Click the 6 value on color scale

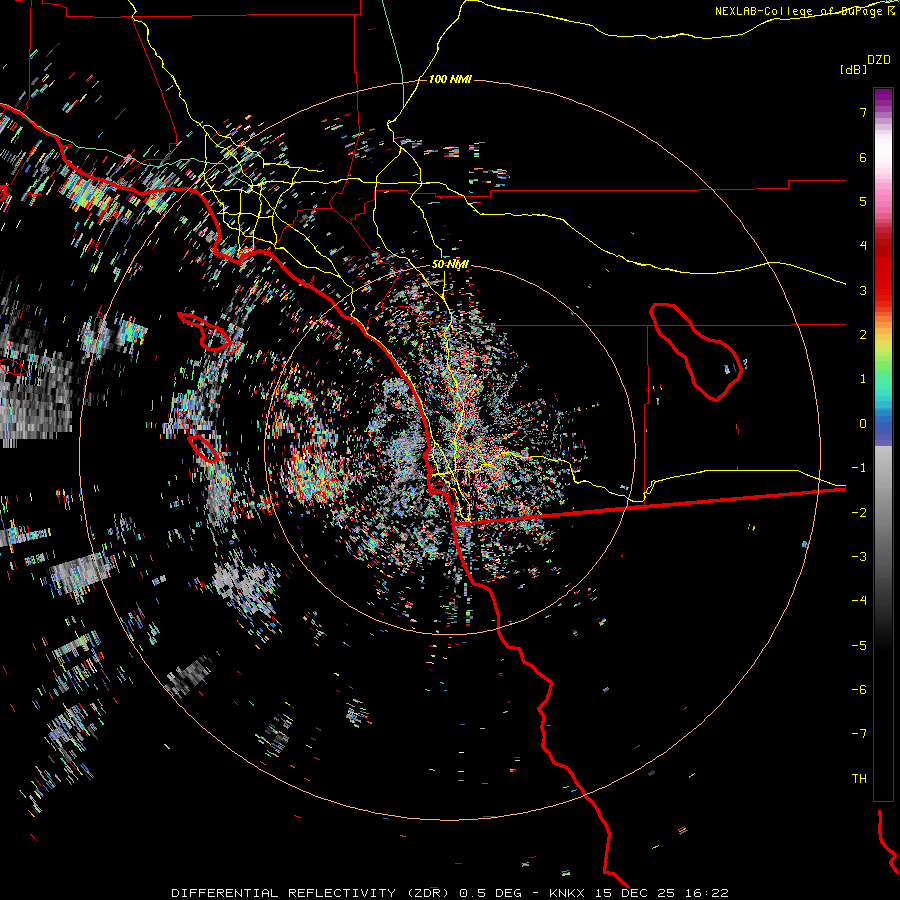tap(863, 157)
